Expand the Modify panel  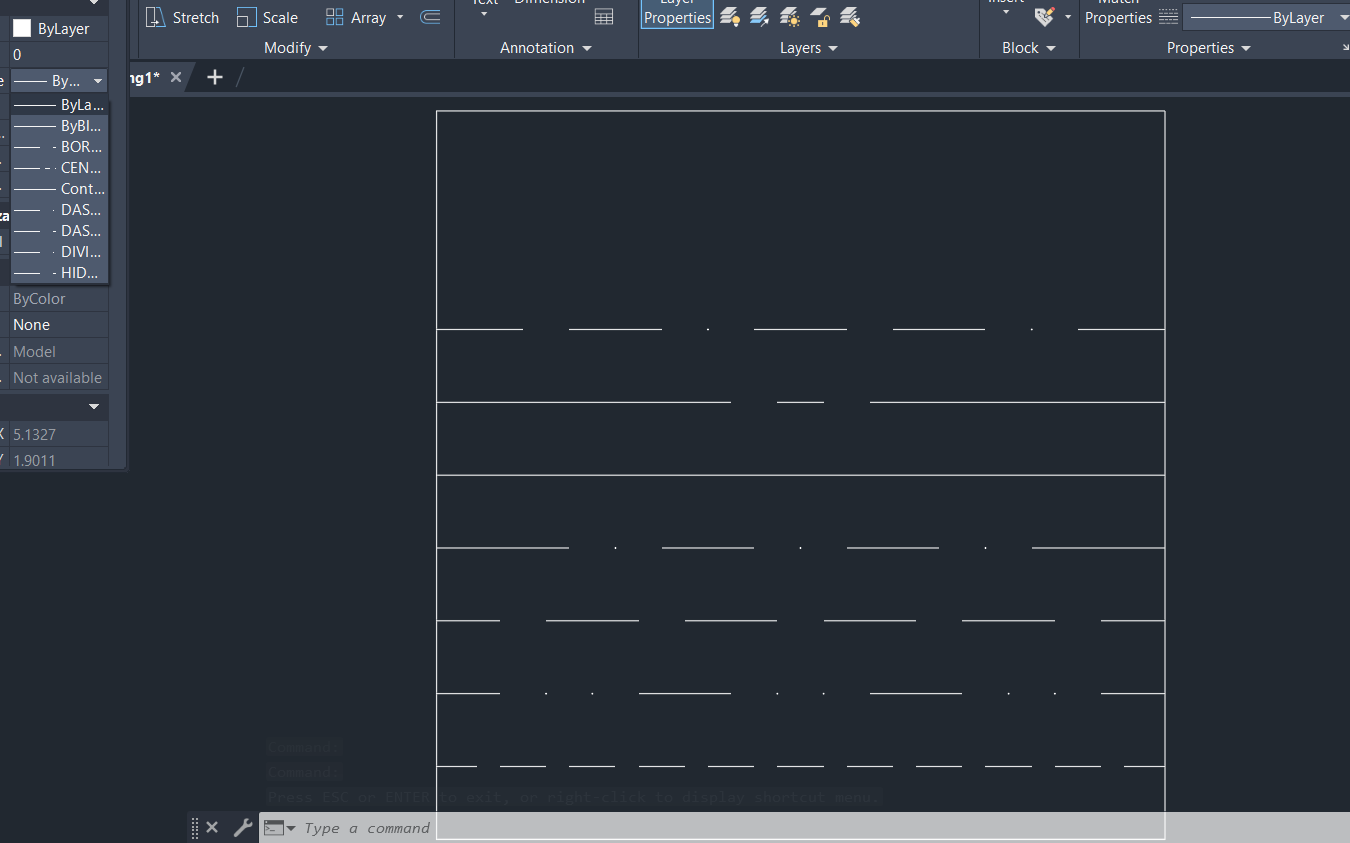[296, 47]
